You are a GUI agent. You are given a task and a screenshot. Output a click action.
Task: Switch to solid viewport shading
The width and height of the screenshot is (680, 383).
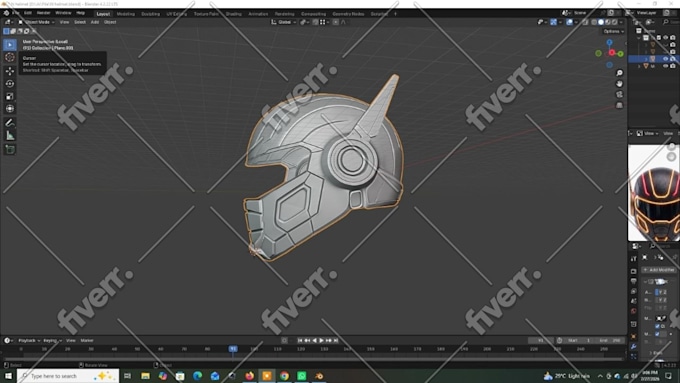(601, 22)
